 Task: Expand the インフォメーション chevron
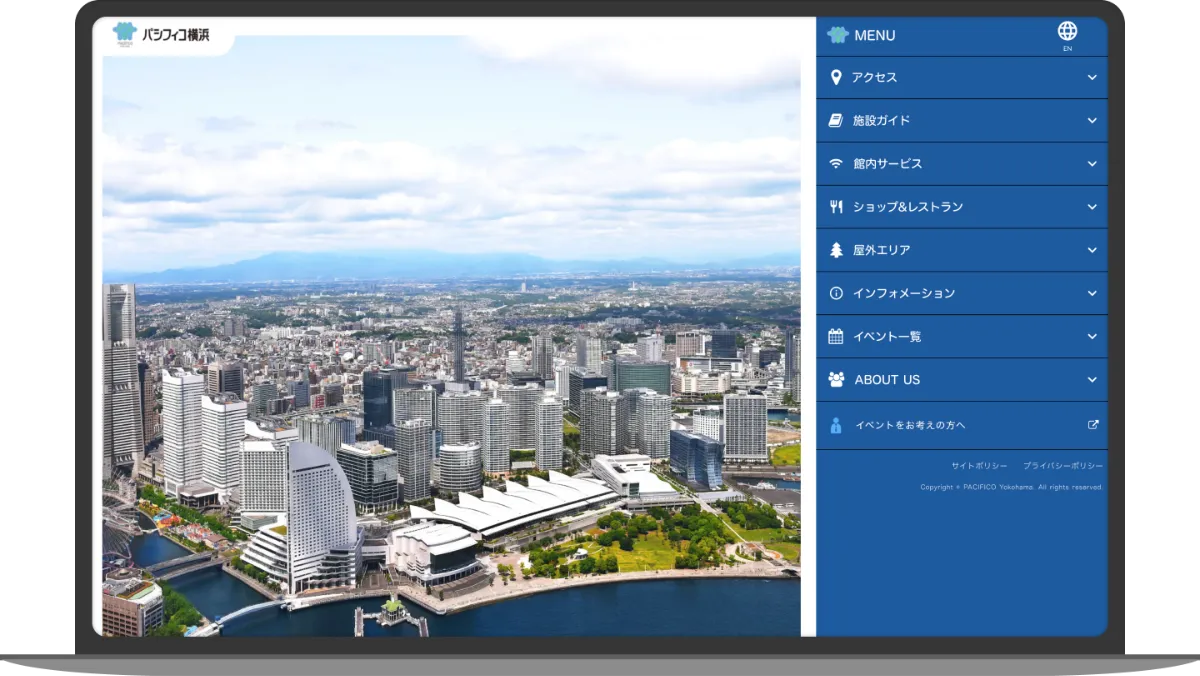[x=1092, y=293]
